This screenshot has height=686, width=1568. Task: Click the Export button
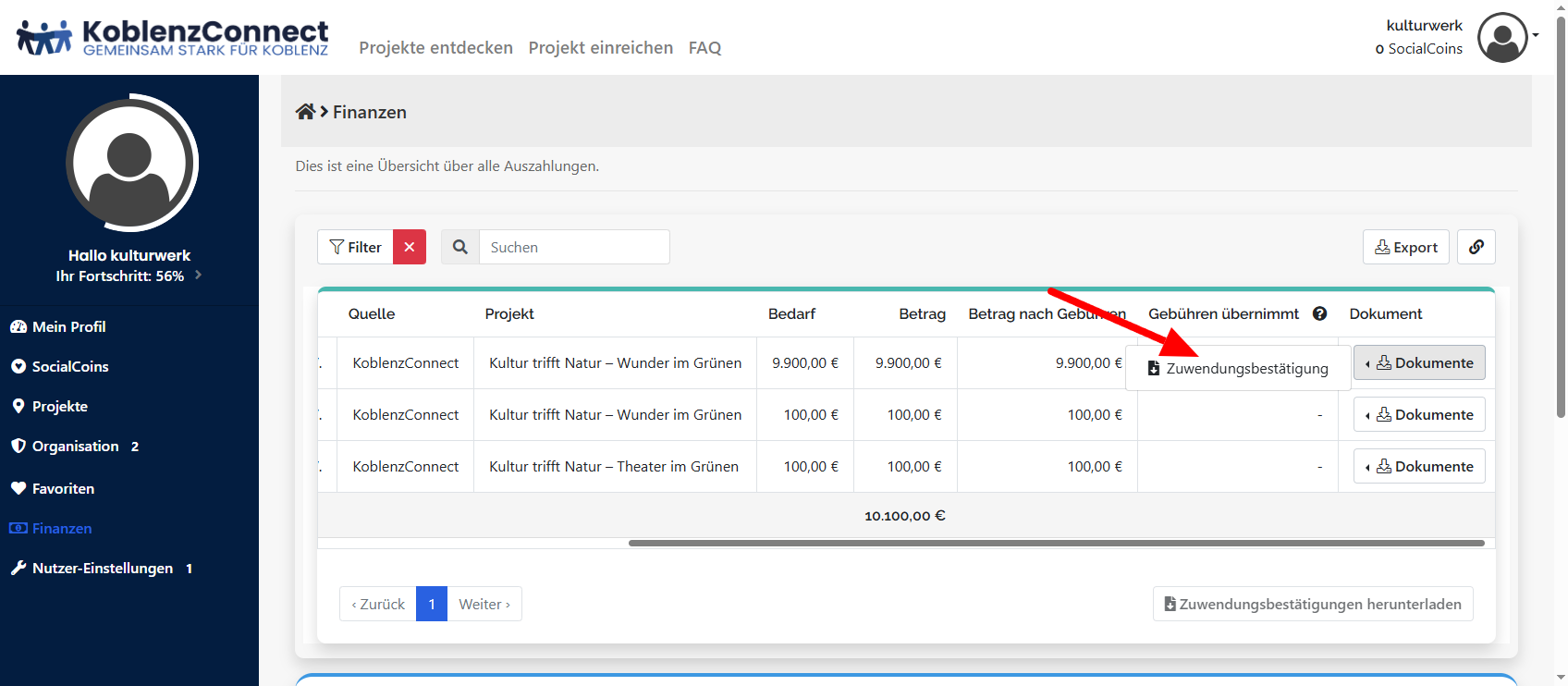click(1405, 247)
